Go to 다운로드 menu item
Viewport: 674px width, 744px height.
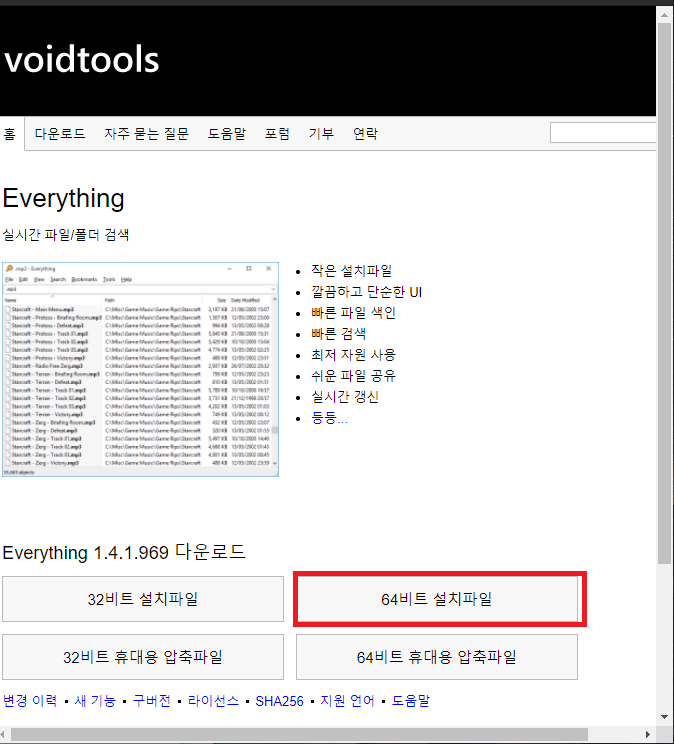coord(60,134)
